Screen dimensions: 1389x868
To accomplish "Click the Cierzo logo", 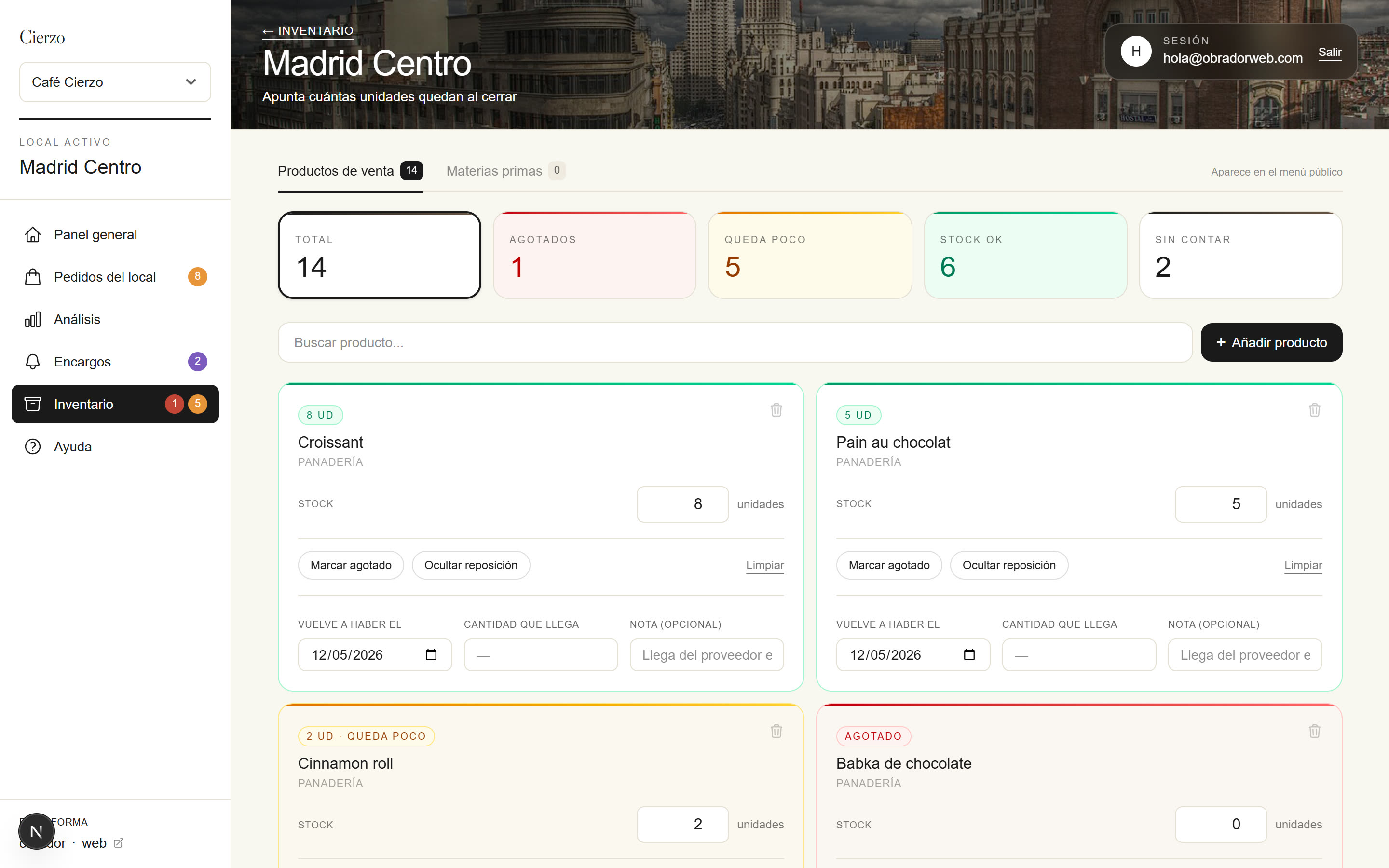I will click(x=42, y=37).
